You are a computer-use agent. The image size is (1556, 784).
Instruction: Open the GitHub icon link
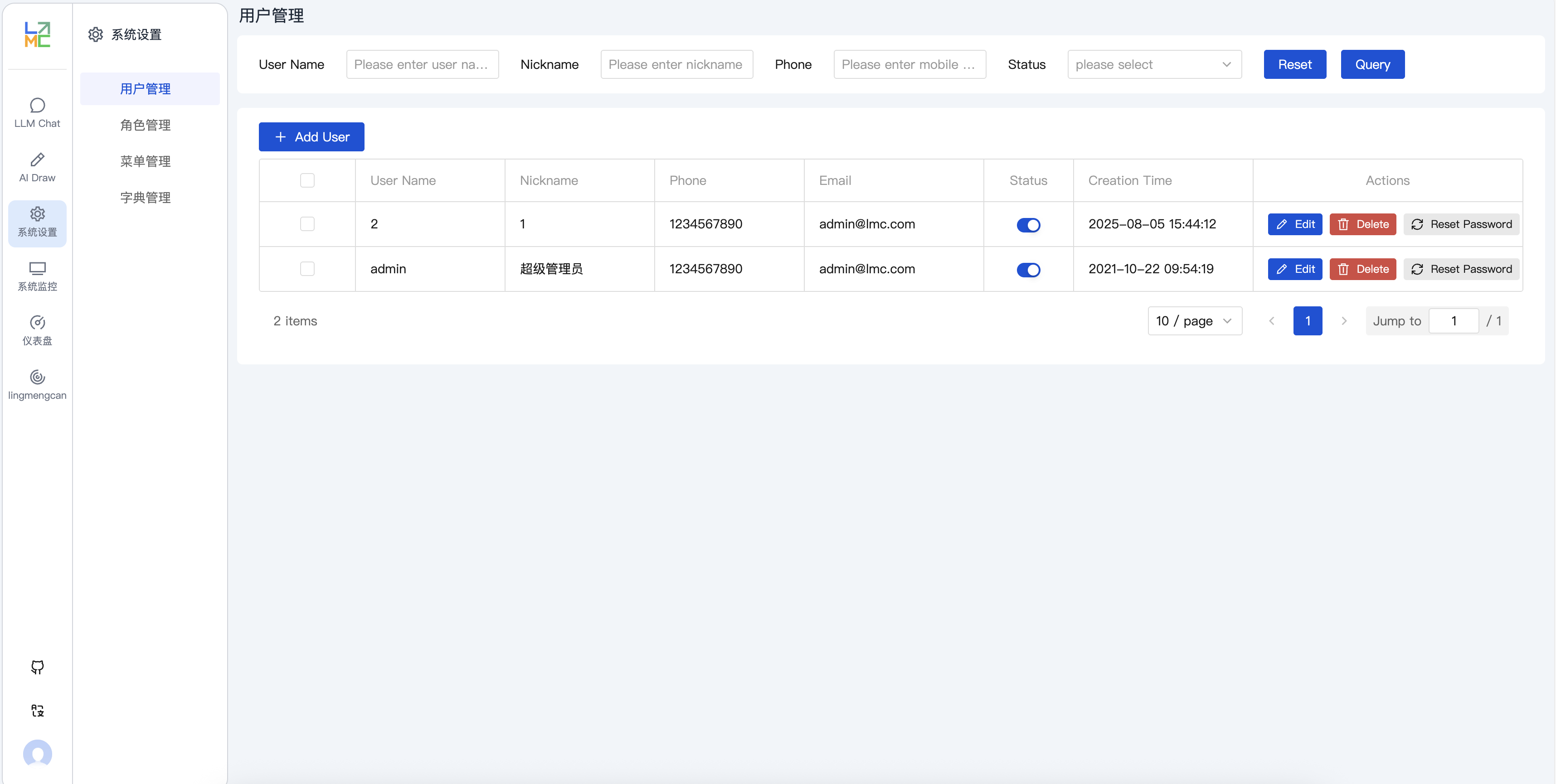38,667
